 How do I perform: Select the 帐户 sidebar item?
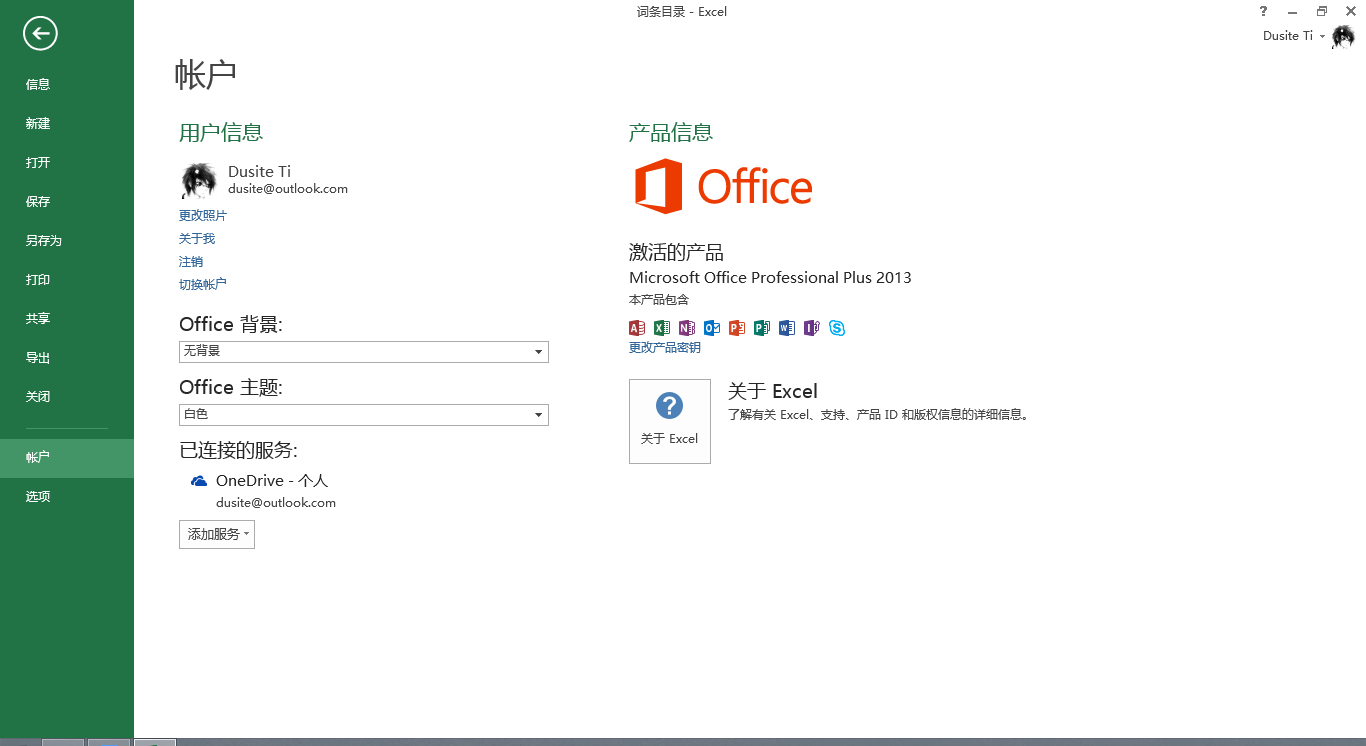(x=67, y=458)
